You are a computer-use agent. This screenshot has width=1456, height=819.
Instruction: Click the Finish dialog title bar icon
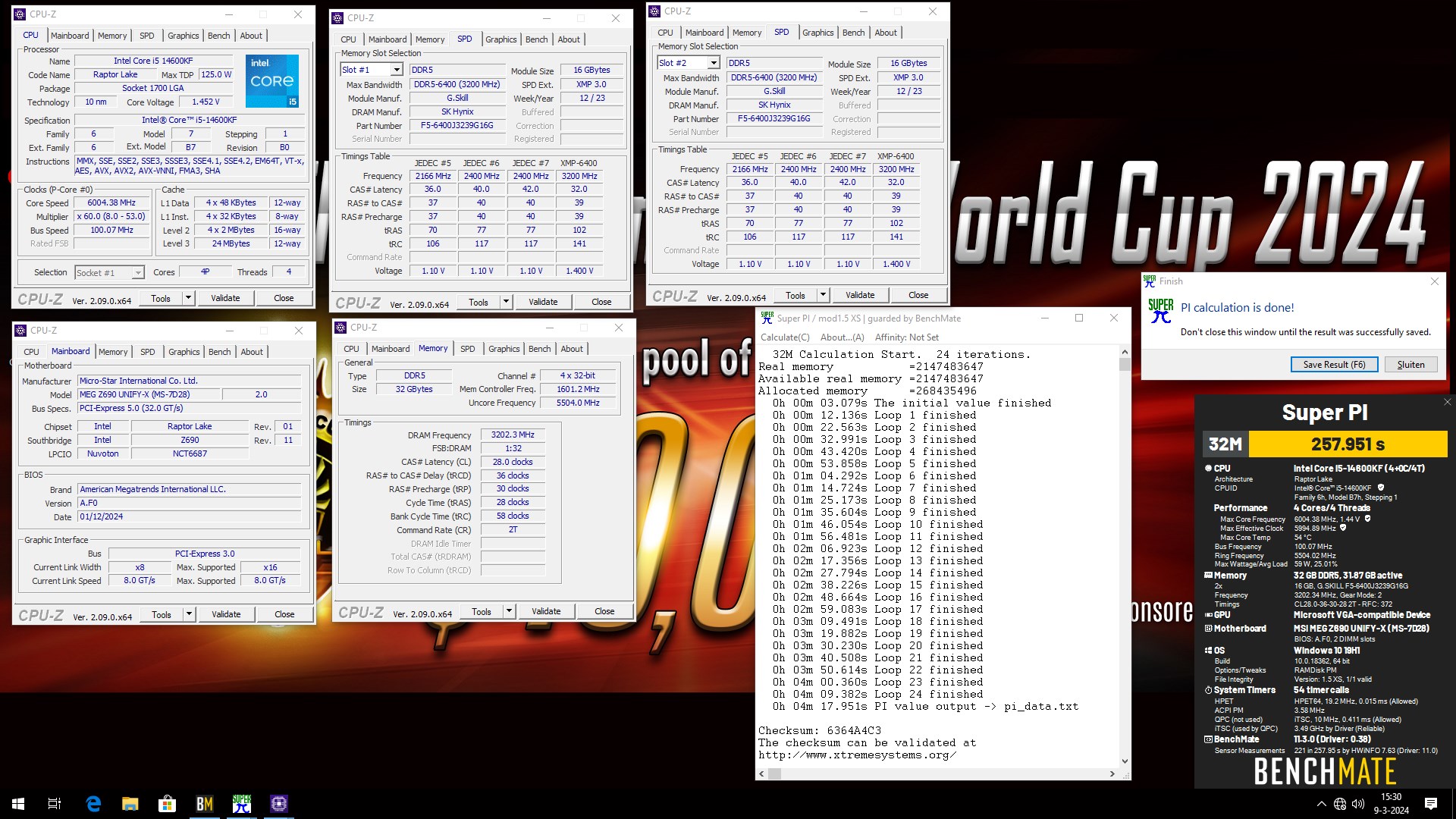click(1150, 281)
